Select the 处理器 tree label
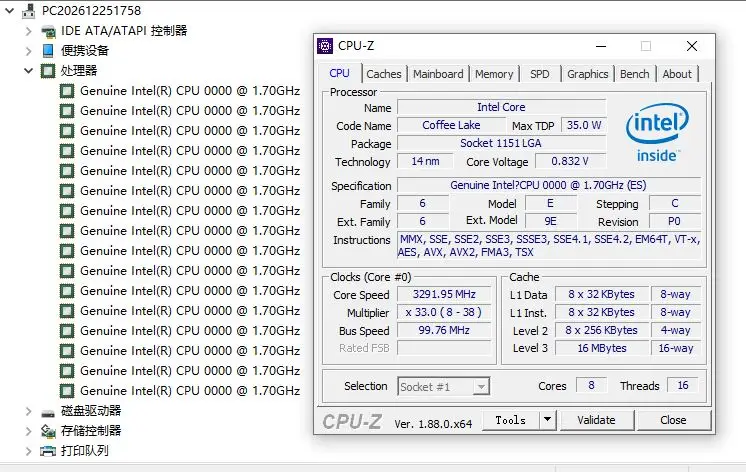The height and width of the screenshot is (472, 746). tap(79, 71)
